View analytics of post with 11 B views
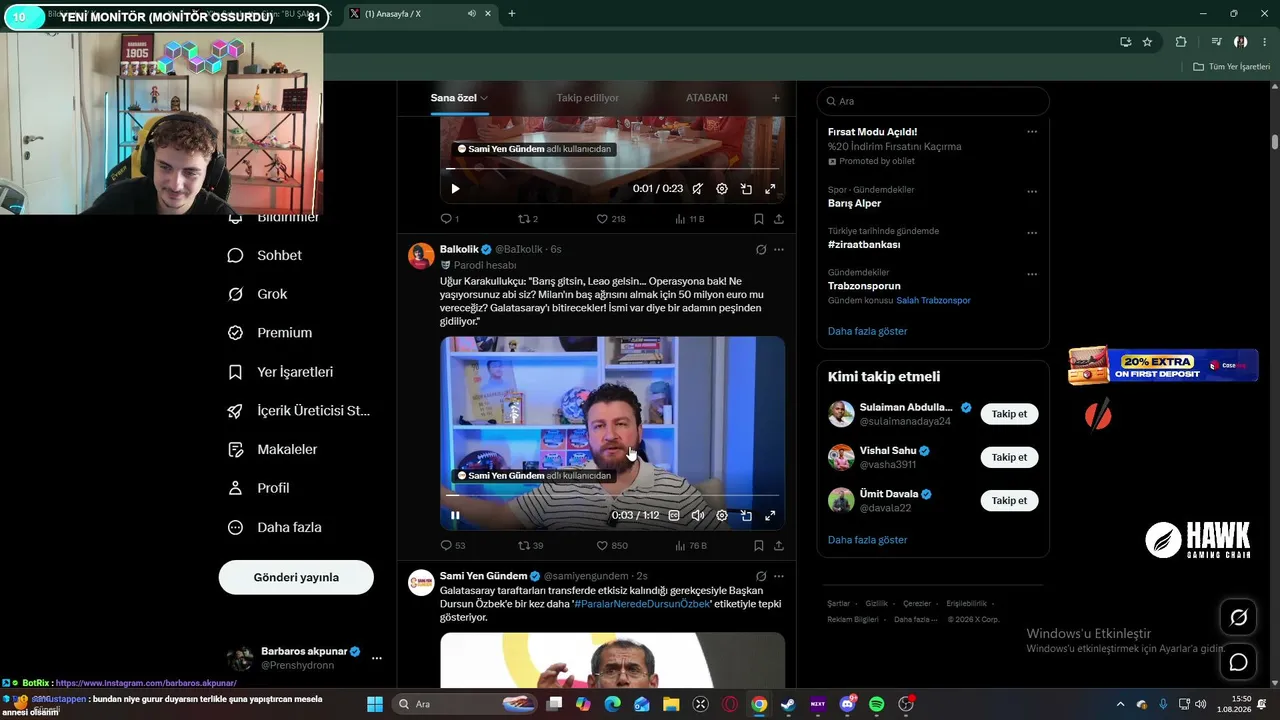The height and width of the screenshot is (720, 1280). [690, 219]
